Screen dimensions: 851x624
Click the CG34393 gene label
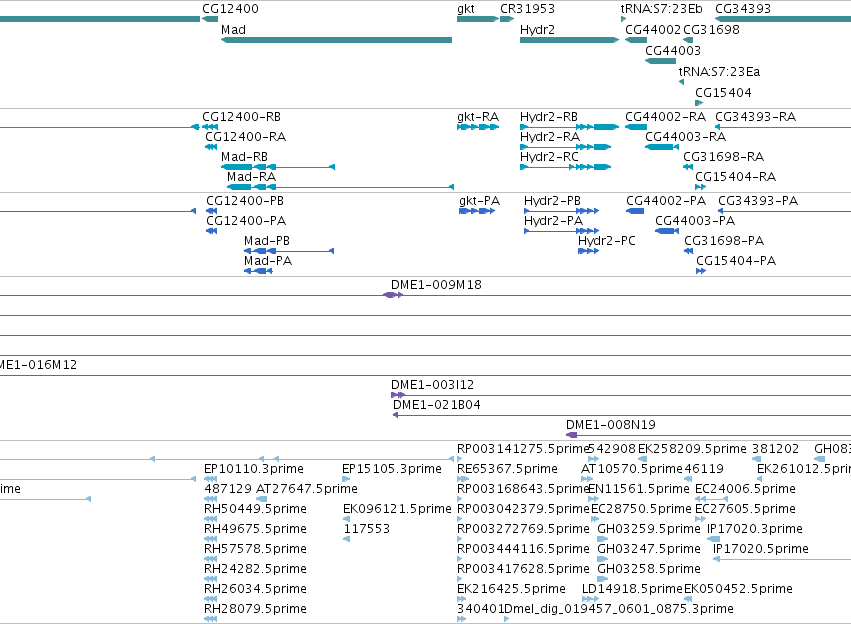[x=743, y=9]
